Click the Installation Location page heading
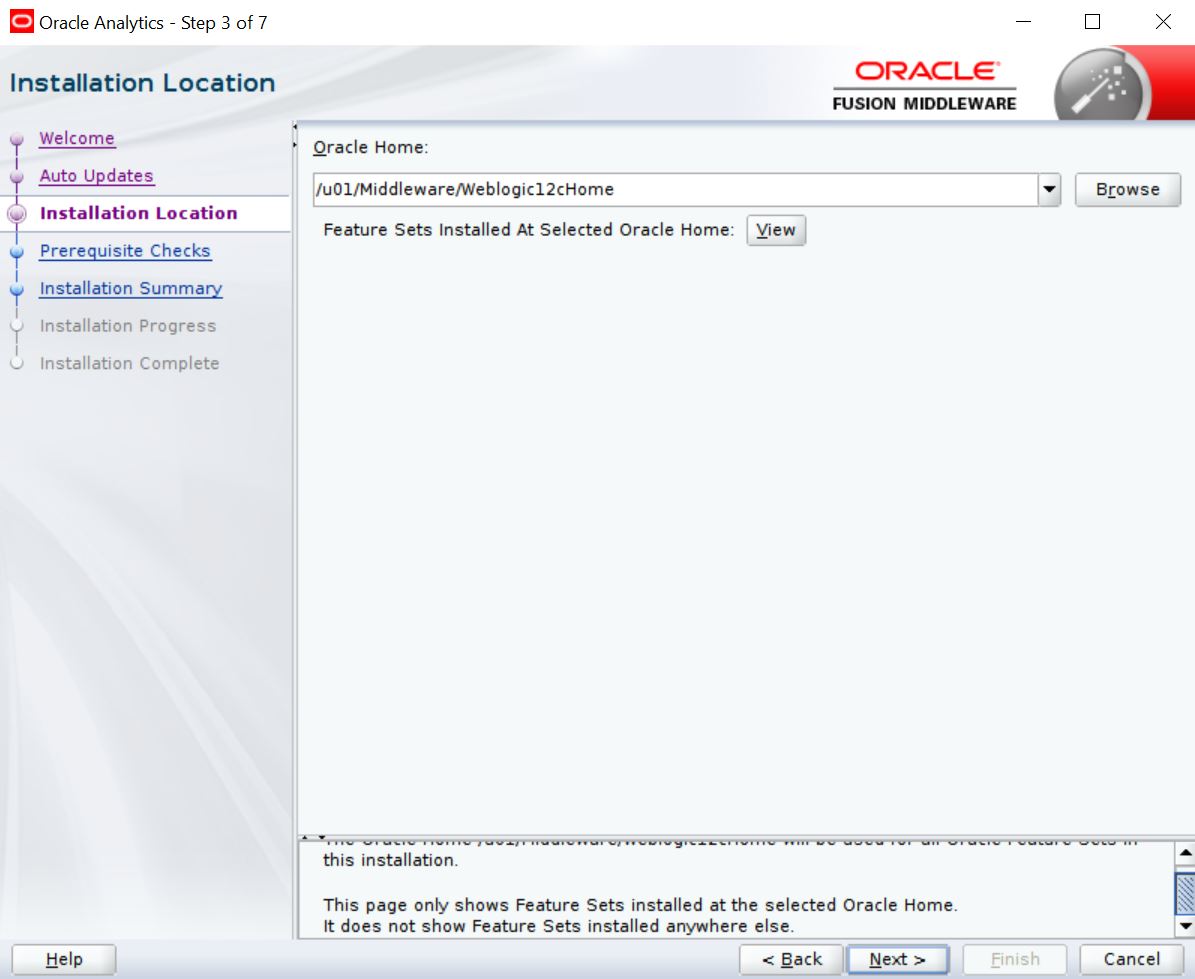Screen dimensions: 1195x979 click(143, 83)
